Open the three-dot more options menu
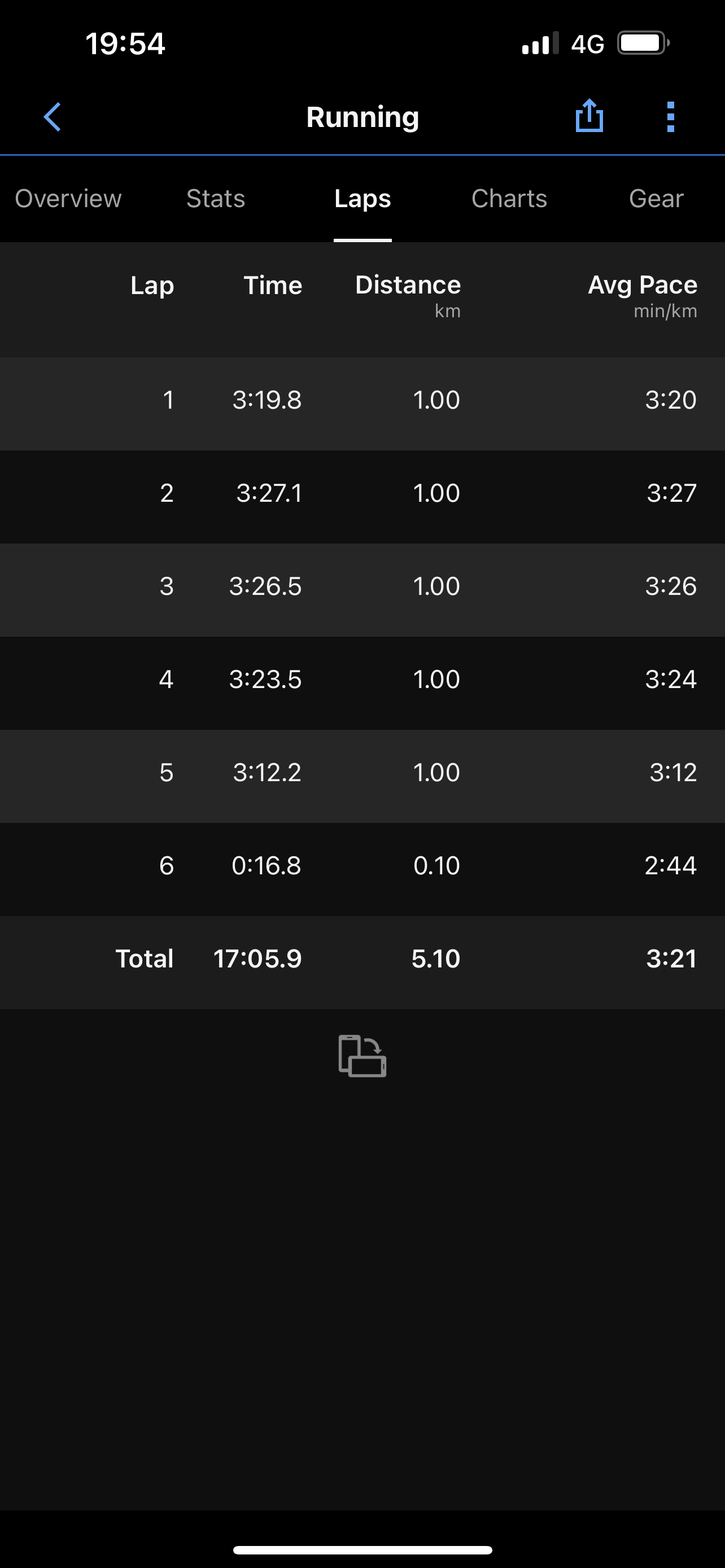Image resolution: width=725 pixels, height=1568 pixels. pos(670,117)
